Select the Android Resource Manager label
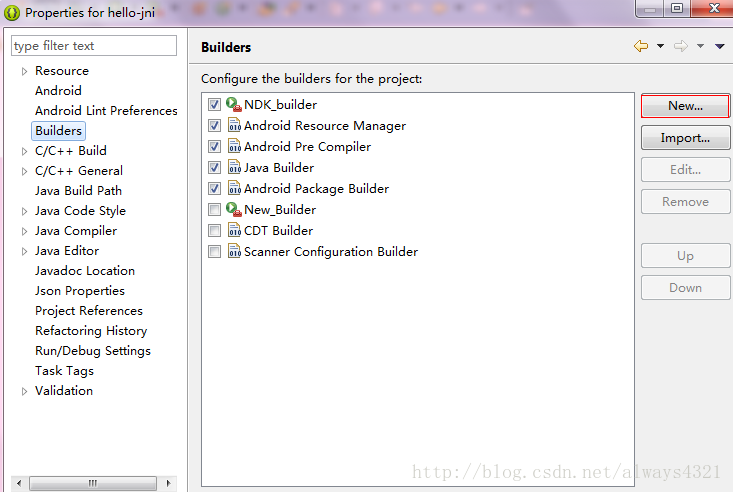 coord(325,126)
